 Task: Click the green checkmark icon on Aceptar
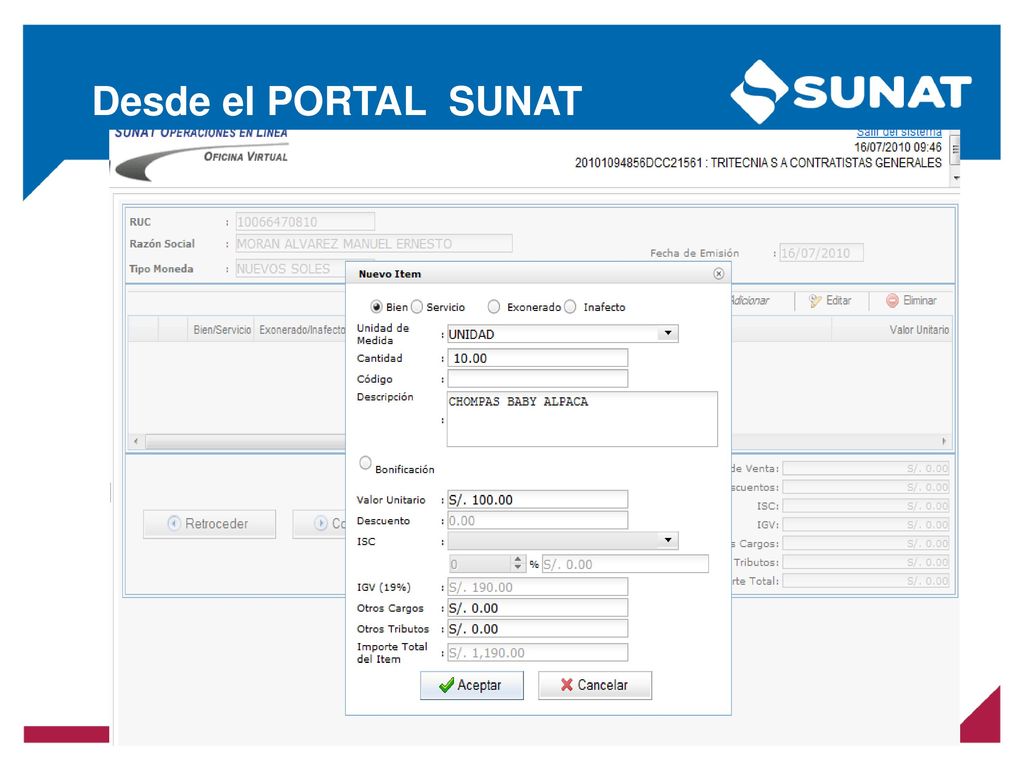tap(447, 685)
